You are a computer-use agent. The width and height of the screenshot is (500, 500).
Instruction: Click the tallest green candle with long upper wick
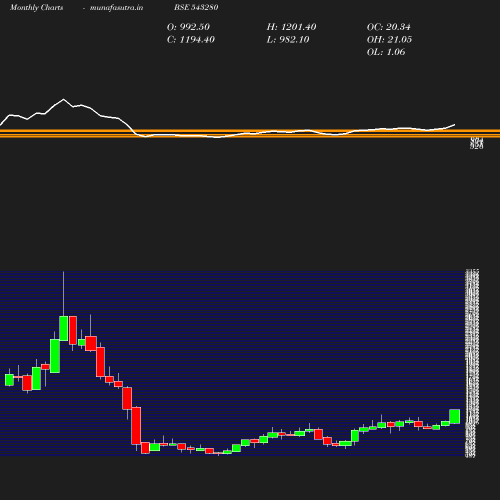tap(64, 328)
